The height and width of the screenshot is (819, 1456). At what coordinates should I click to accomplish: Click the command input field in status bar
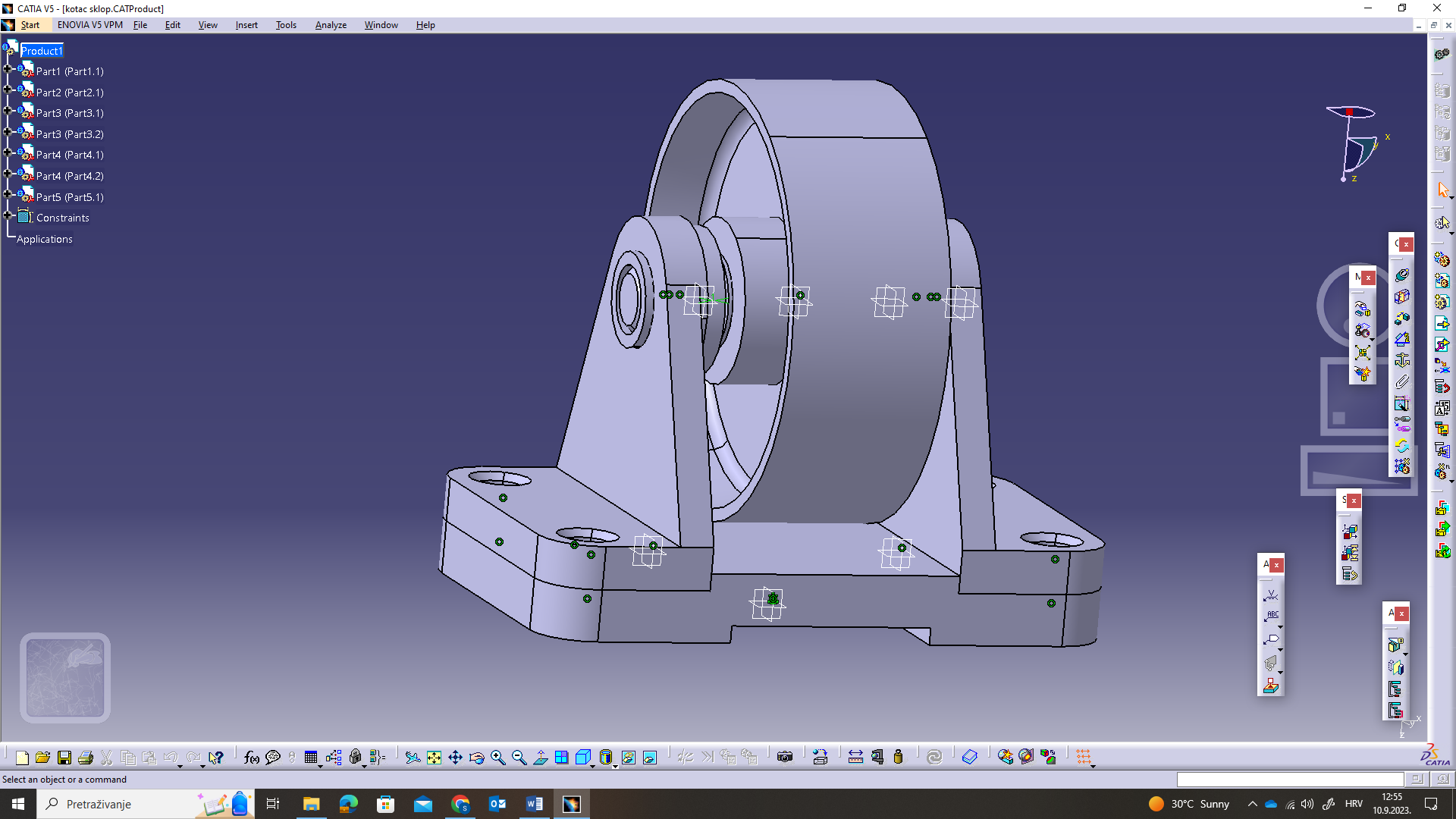[1289, 779]
